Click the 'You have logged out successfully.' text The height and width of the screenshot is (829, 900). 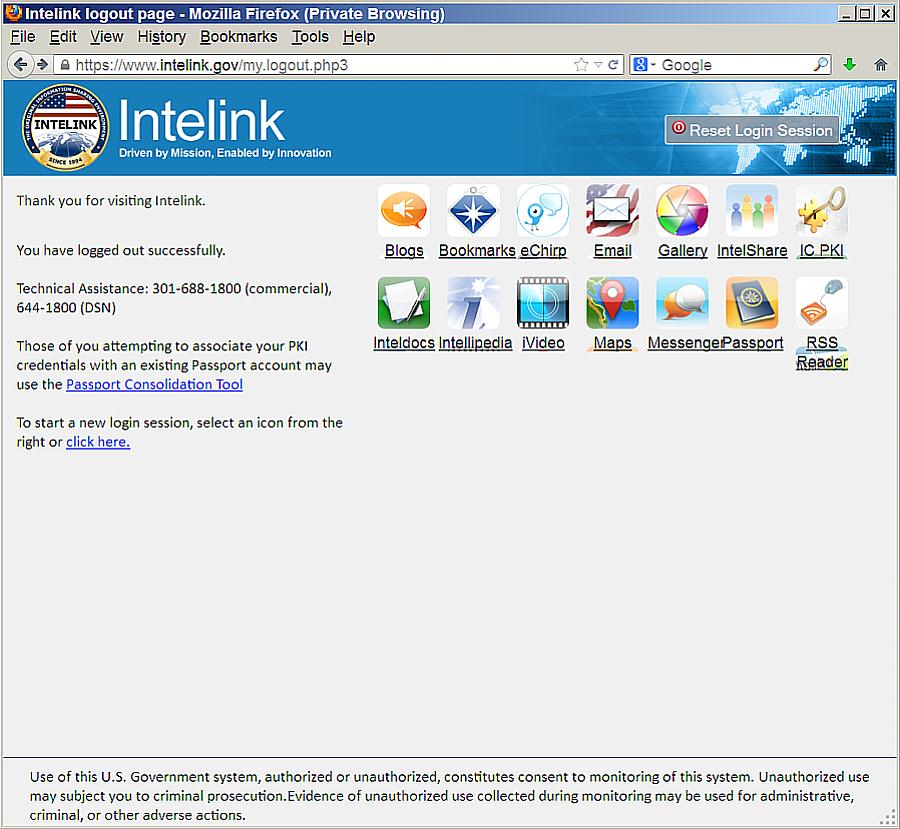click(x=121, y=250)
